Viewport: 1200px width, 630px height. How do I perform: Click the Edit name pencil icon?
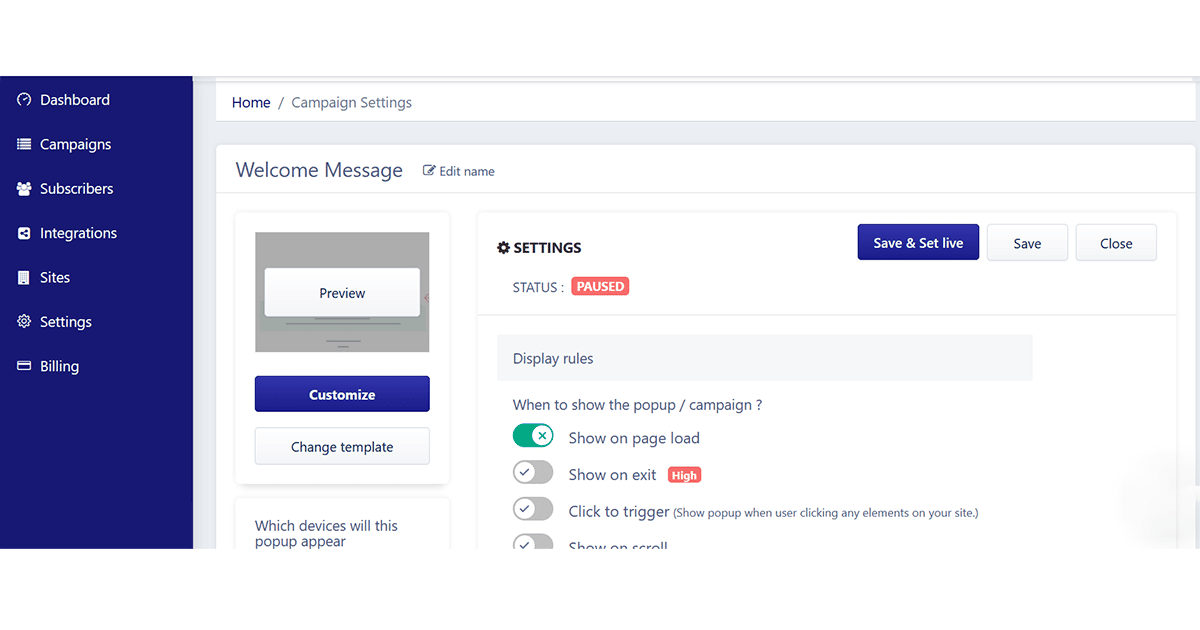(429, 171)
